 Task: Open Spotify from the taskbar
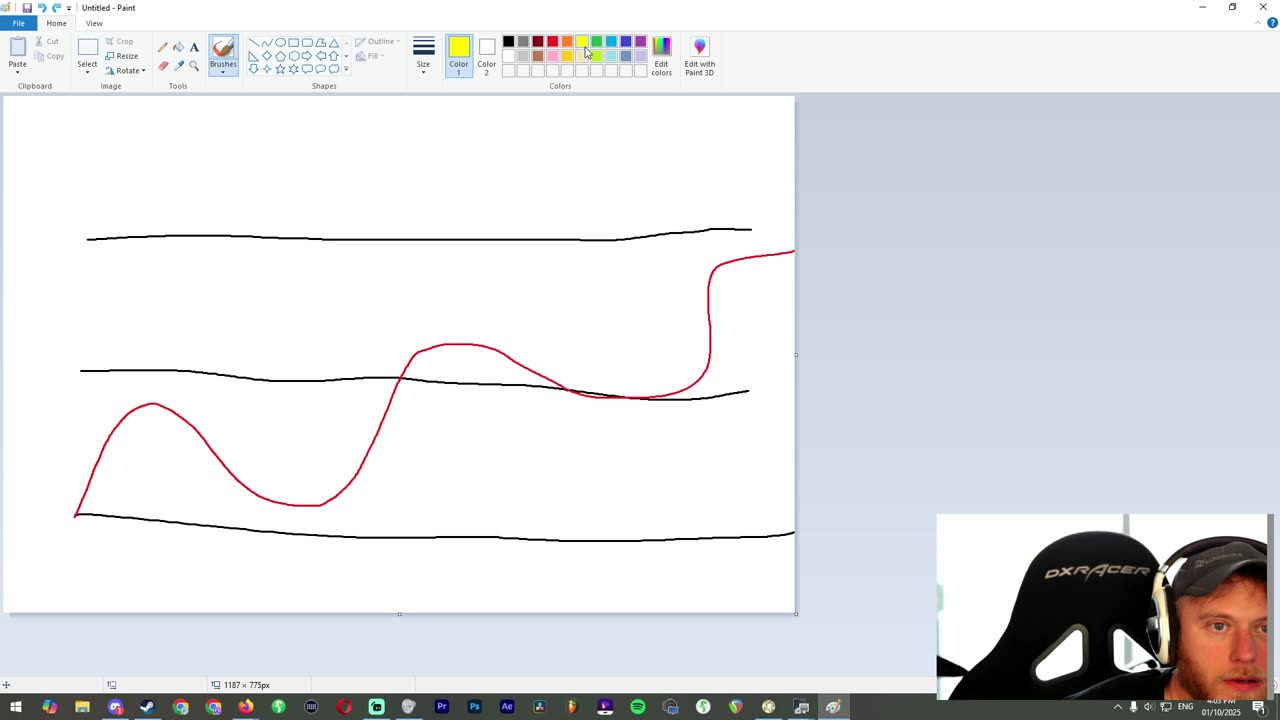[x=638, y=707]
